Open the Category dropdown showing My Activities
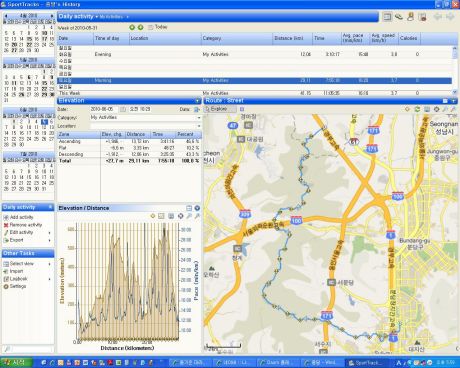 (x=146, y=117)
